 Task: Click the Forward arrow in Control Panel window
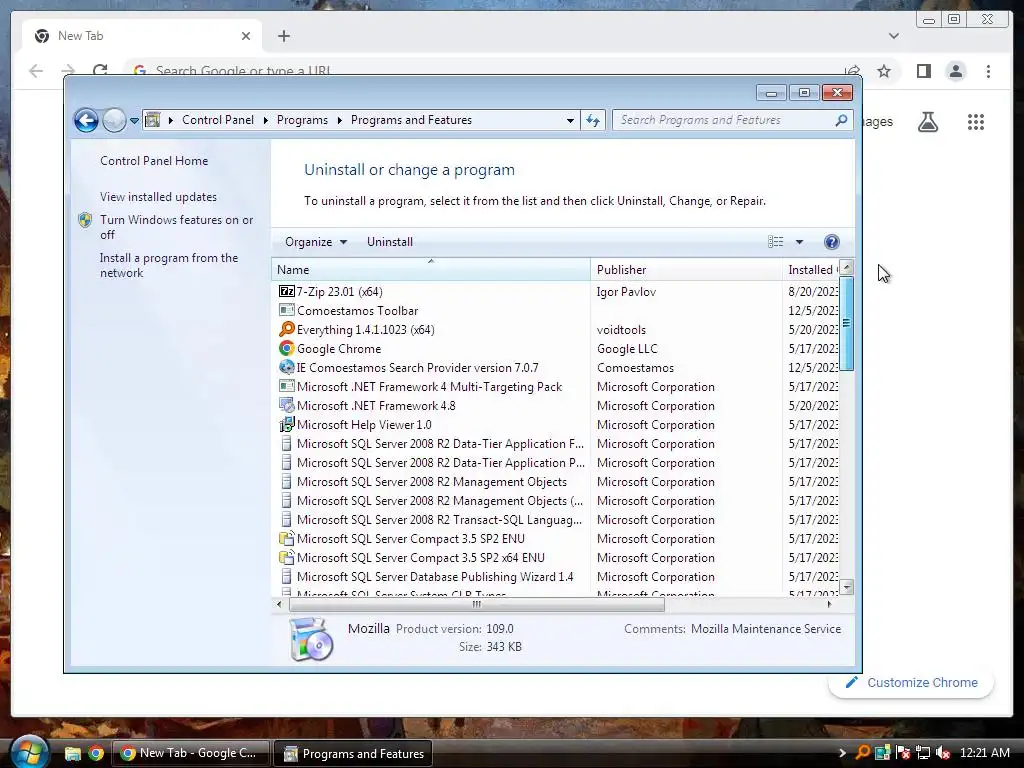click(x=114, y=120)
